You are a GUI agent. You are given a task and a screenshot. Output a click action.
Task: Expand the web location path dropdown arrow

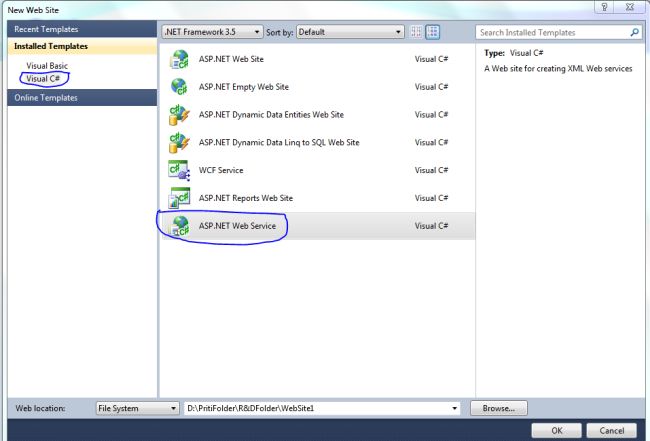coord(454,408)
